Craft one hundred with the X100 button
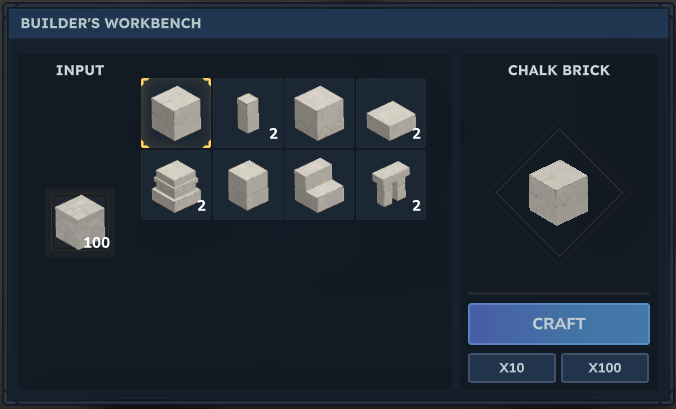 (x=604, y=368)
